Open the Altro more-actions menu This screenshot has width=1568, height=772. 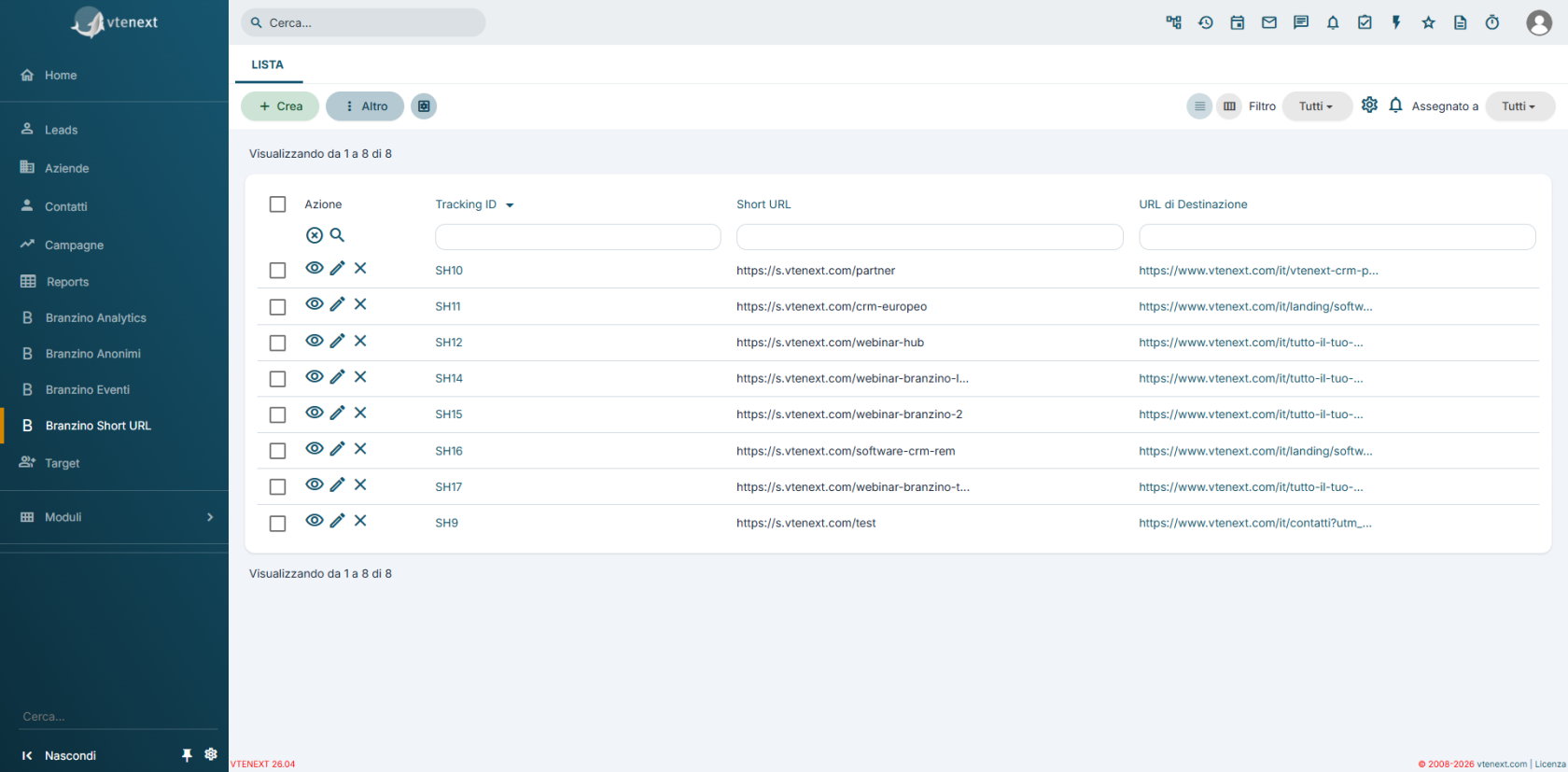point(365,106)
